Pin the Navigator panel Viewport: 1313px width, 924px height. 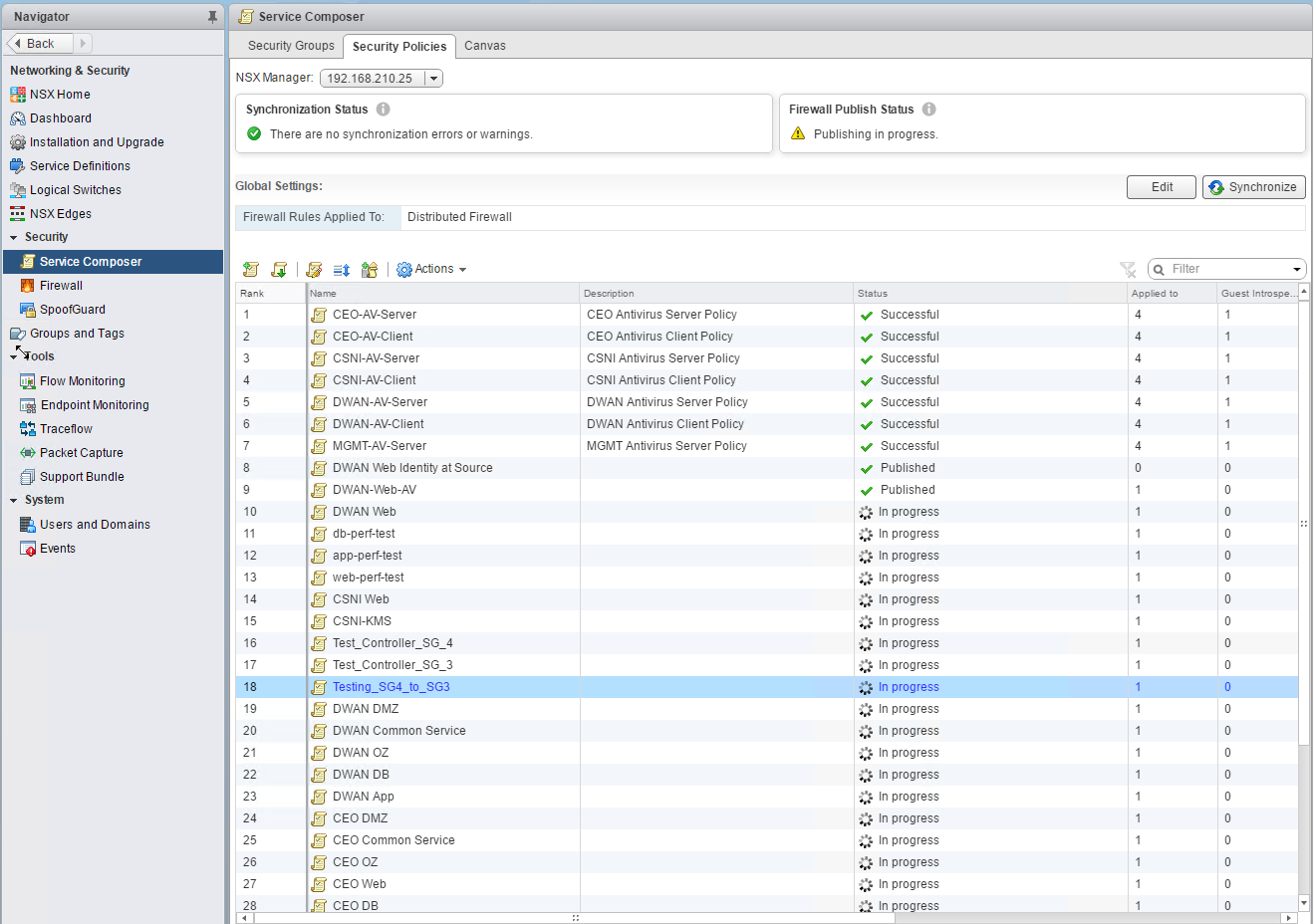pyautogui.click(x=211, y=17)
